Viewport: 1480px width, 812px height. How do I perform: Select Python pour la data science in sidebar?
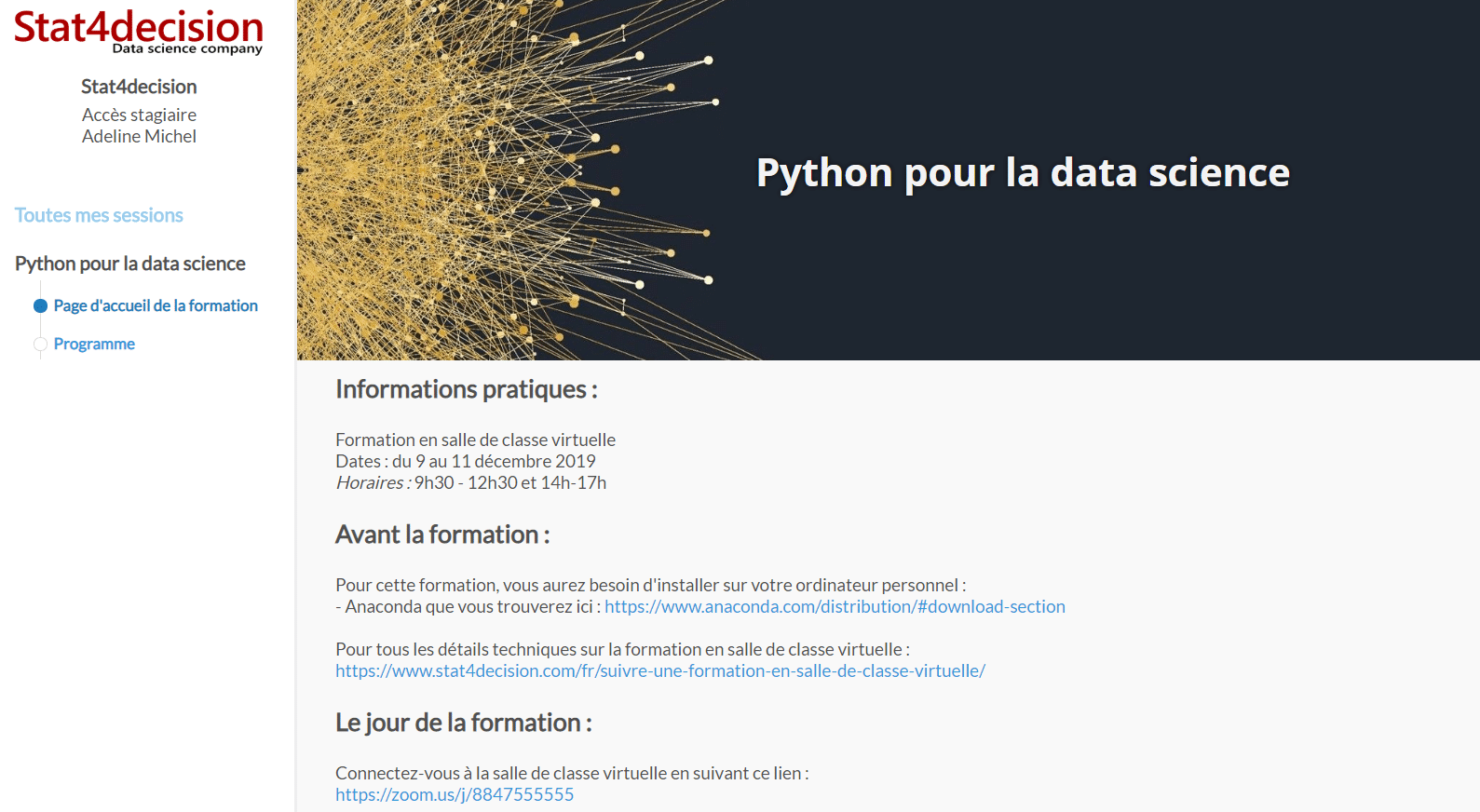point(130,264)
